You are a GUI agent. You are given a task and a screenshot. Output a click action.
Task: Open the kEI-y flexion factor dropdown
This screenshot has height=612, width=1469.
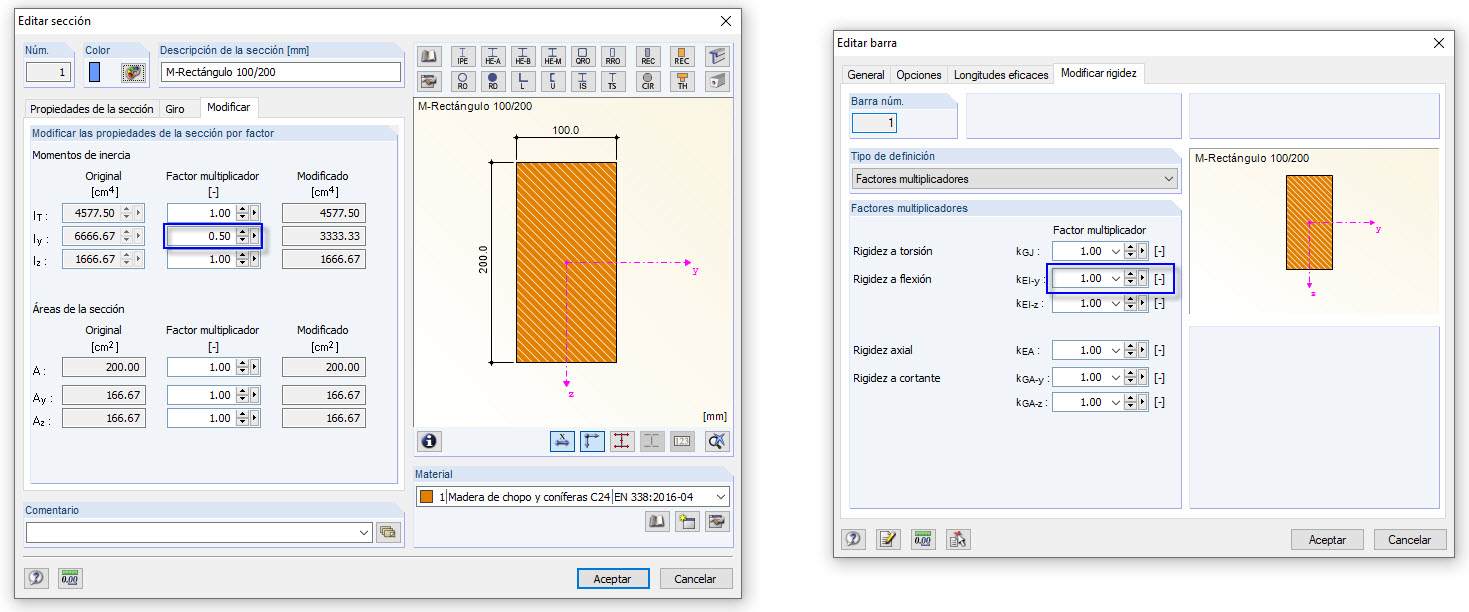(x=1116, y=279)
